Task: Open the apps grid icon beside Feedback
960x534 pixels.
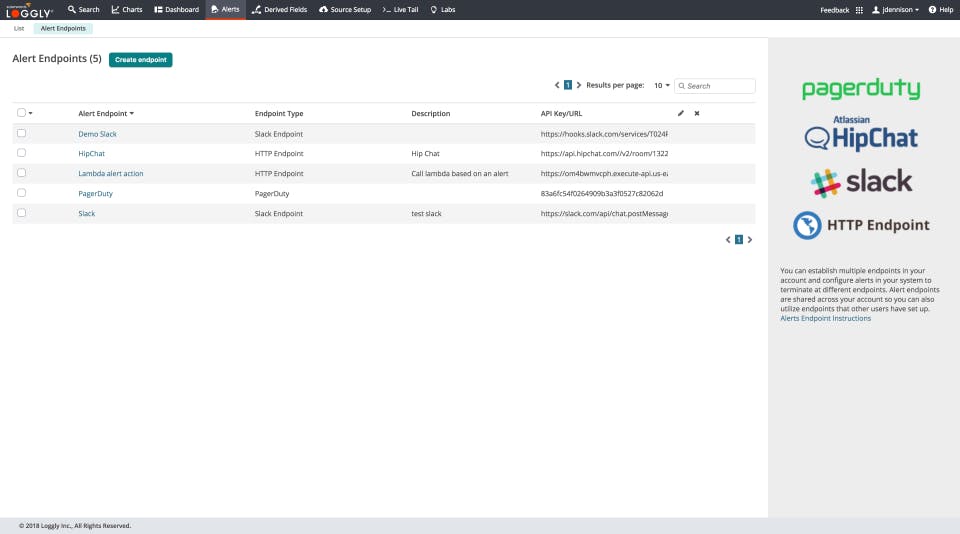Action: click(x=859, y=10)
